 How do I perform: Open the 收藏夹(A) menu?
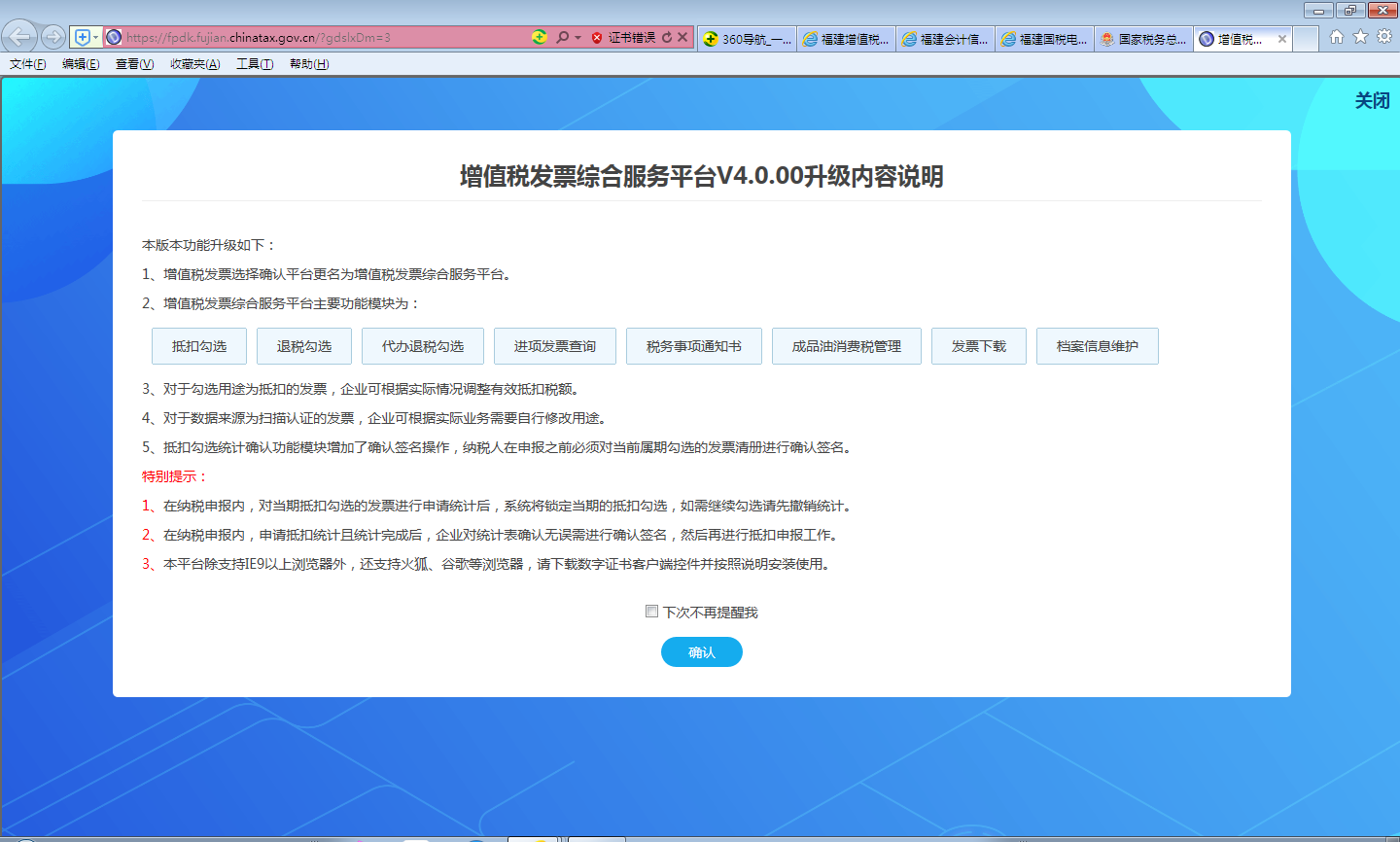194,64
